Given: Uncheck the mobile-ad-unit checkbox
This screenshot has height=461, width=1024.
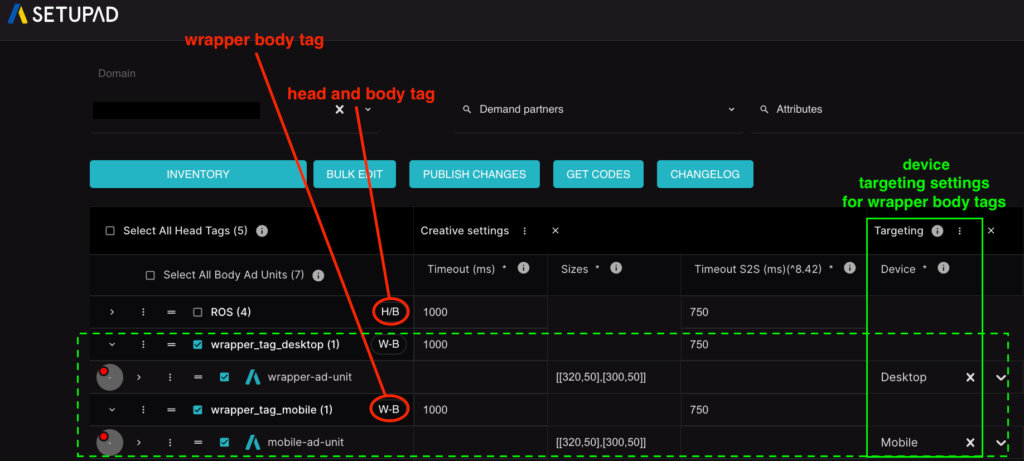Looking at the screenshot, I should [x=225, y=443].
